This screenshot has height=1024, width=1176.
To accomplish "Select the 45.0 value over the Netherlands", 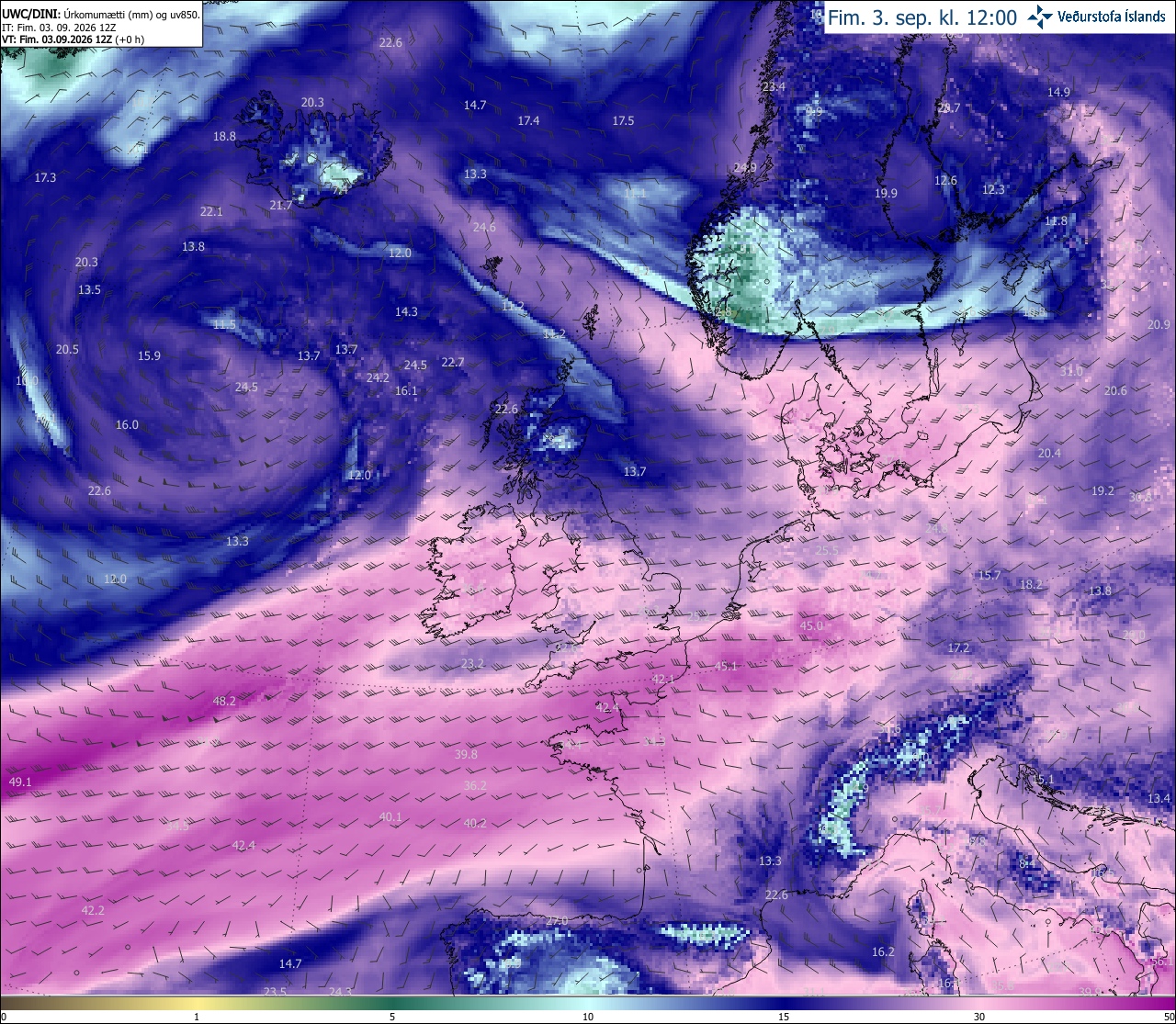I will click(x=812, y=625).
